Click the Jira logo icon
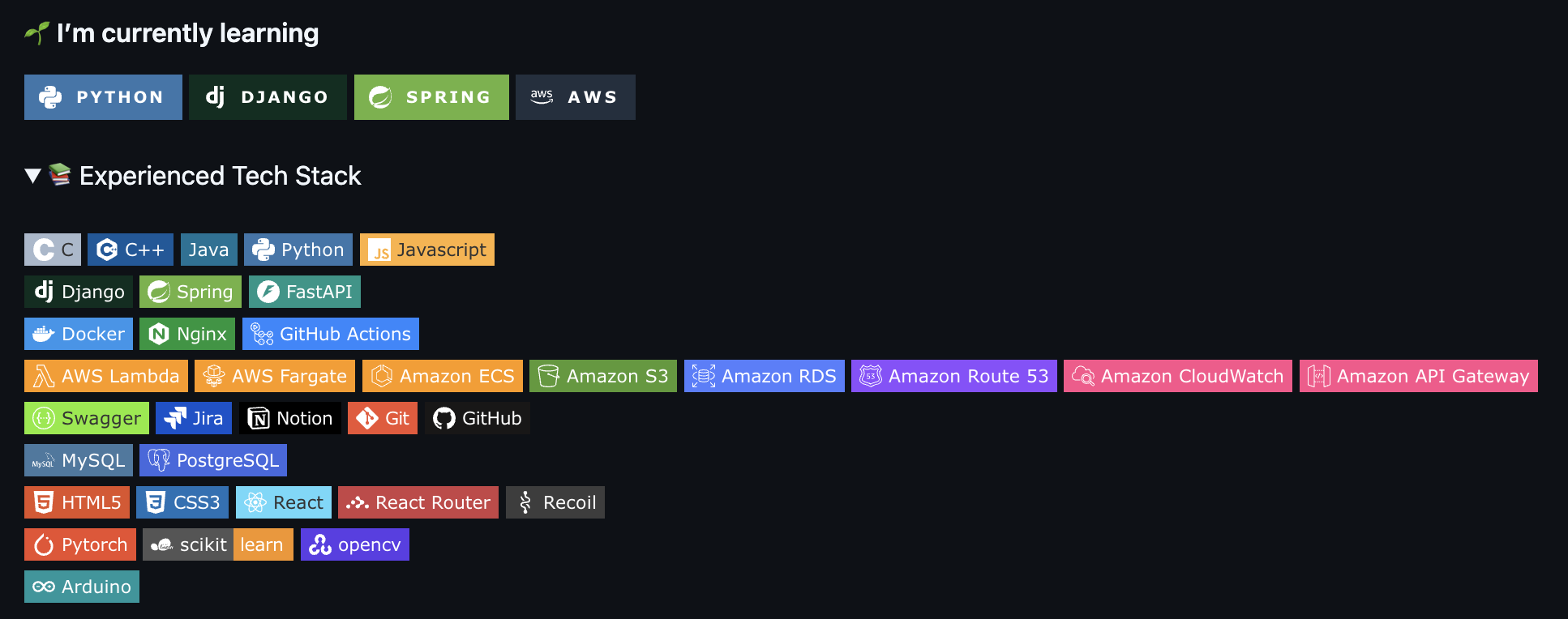The height and width of the screenshot is (619, 1568). [175, 418]
